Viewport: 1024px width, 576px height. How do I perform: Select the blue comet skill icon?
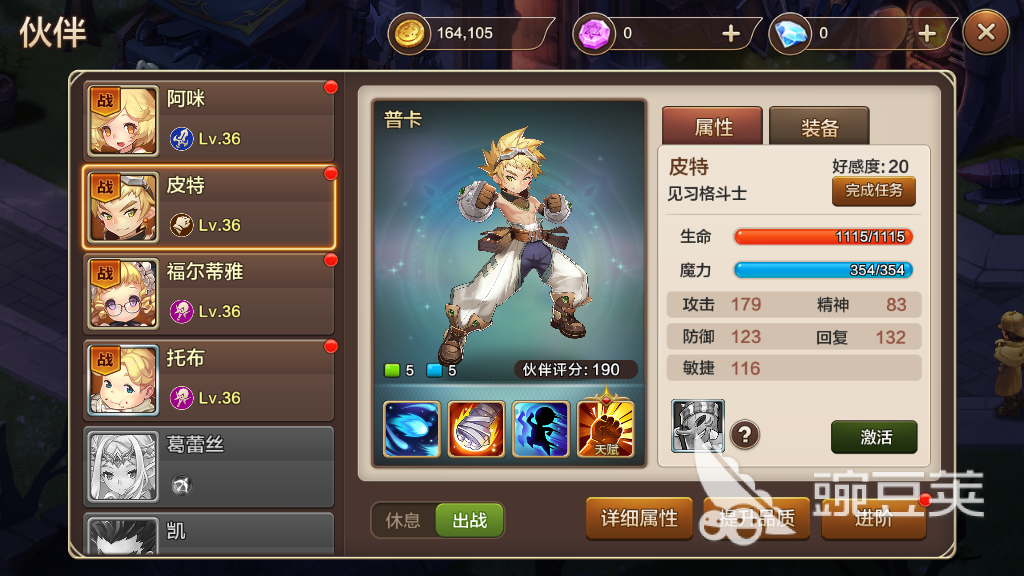point(411,429)
